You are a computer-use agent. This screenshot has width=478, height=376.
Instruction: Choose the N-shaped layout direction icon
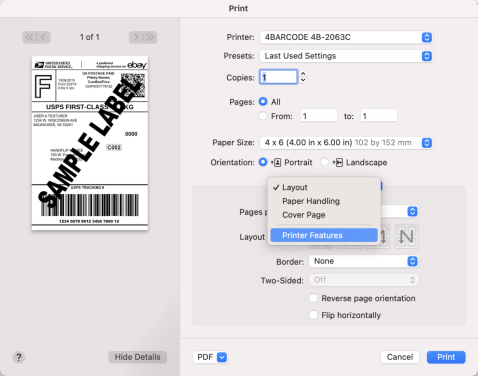tap(406, 237)
